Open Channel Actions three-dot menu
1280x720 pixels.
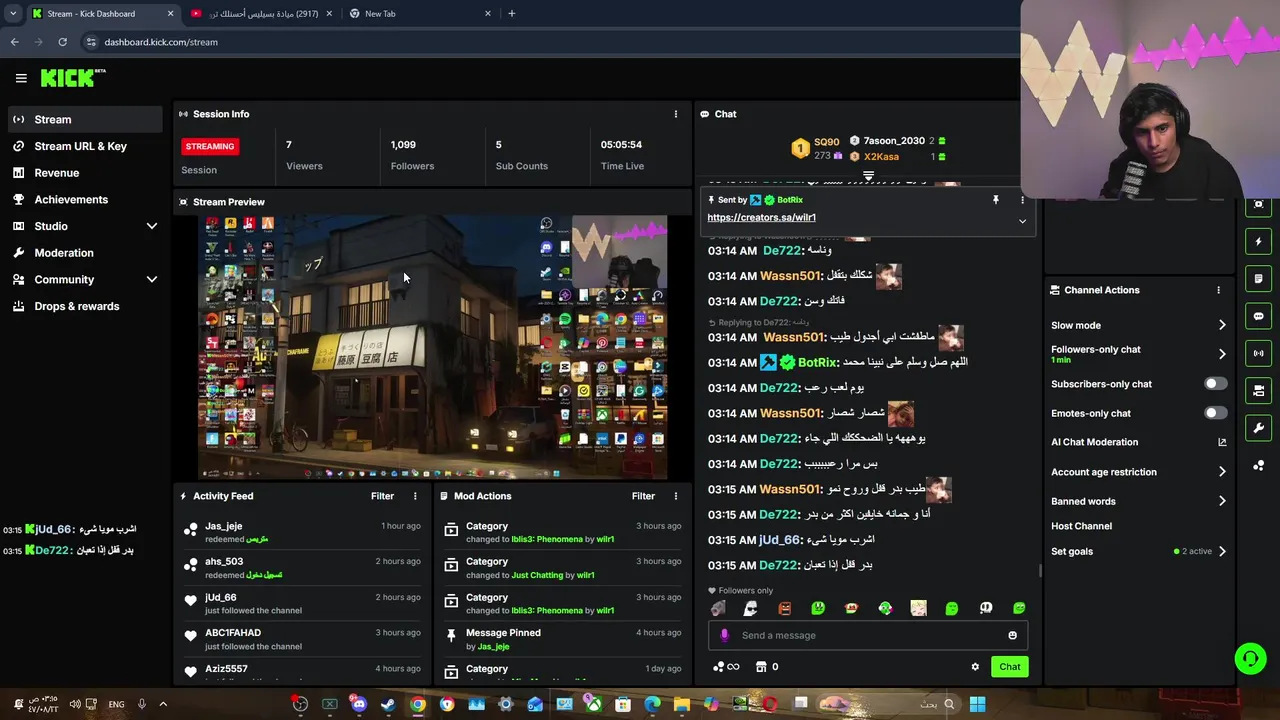point(1218,290)
